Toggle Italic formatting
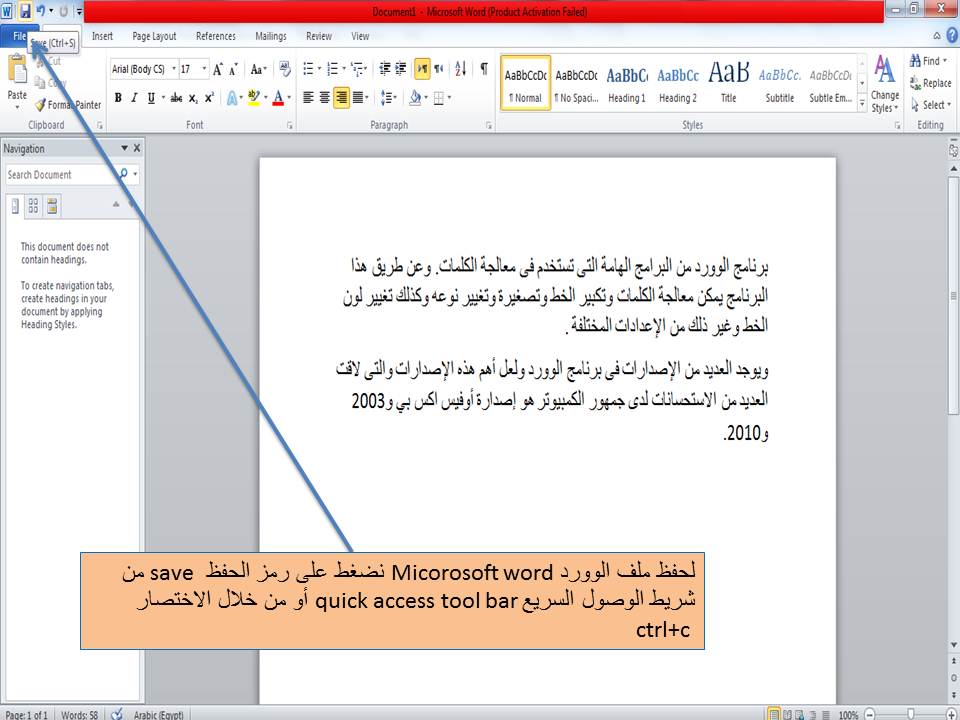The height and width of the screenshot is (720, 960). [x=134, y=98]
